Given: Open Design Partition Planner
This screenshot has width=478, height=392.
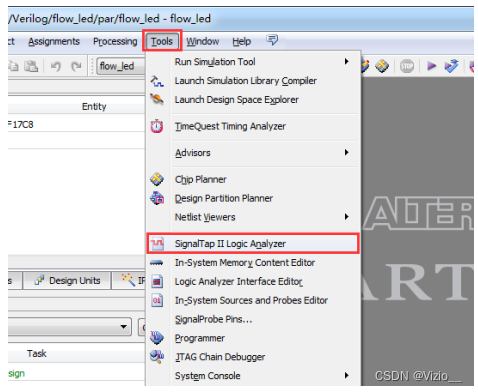Looking at the screenshot, I should point(253,198).
